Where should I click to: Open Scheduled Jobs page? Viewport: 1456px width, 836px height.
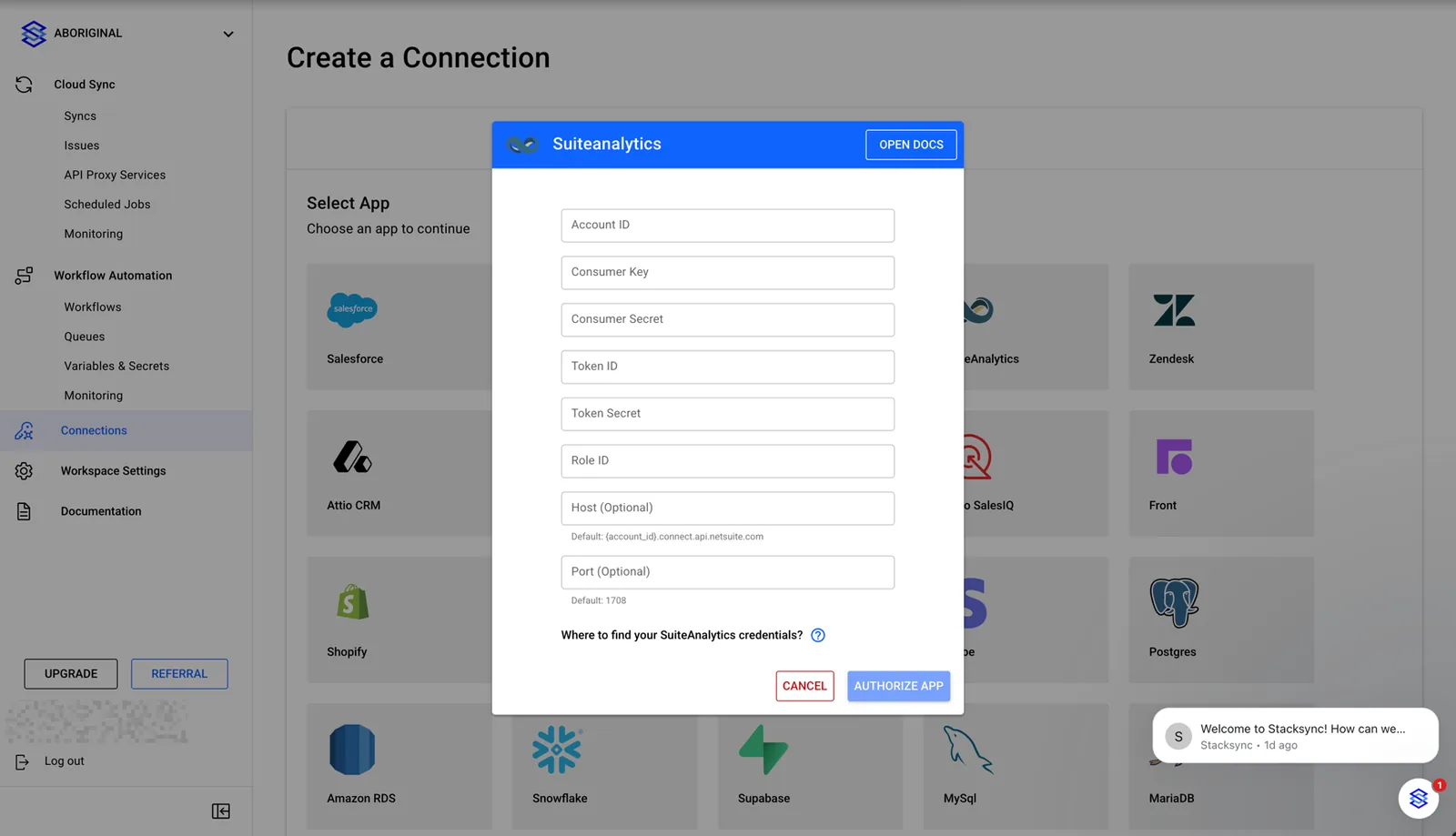click(107, 205)
